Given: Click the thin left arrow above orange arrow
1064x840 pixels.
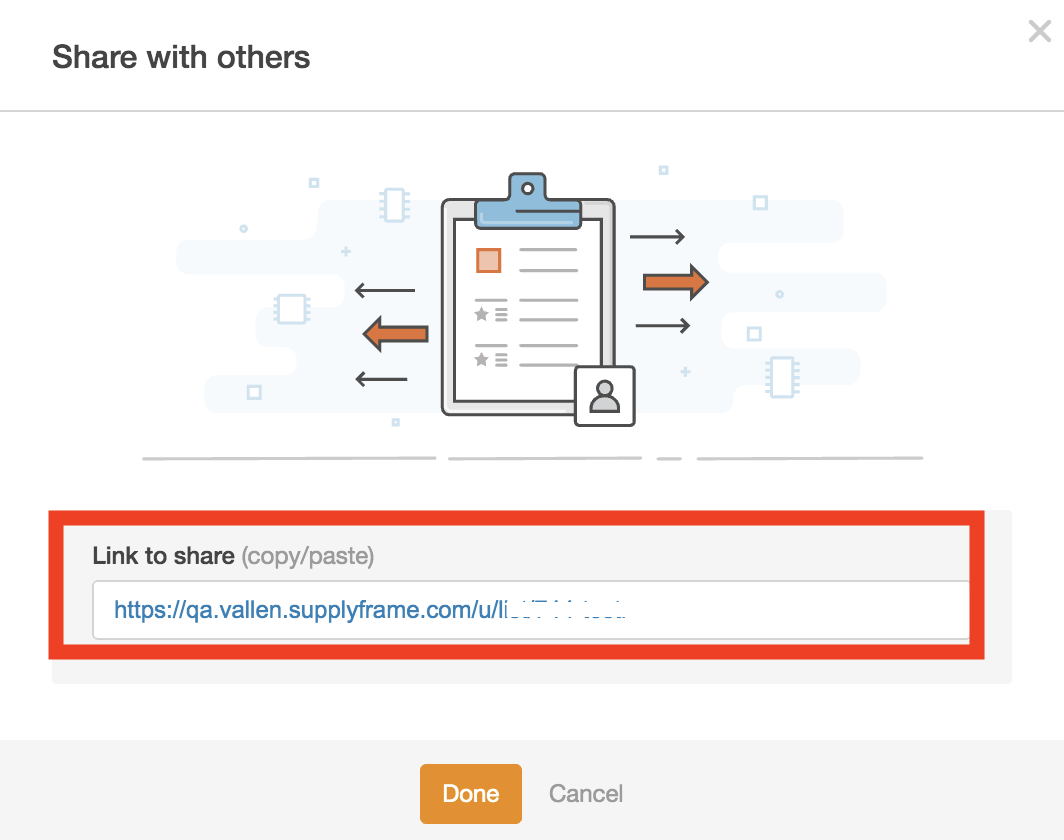Looking at the screenshot, I should [385, 291].
